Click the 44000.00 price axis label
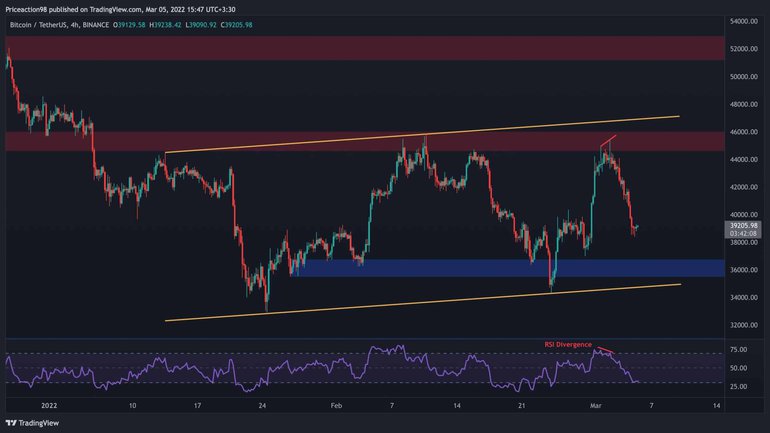This screenshot has width=770, height=433. point(743,160)
